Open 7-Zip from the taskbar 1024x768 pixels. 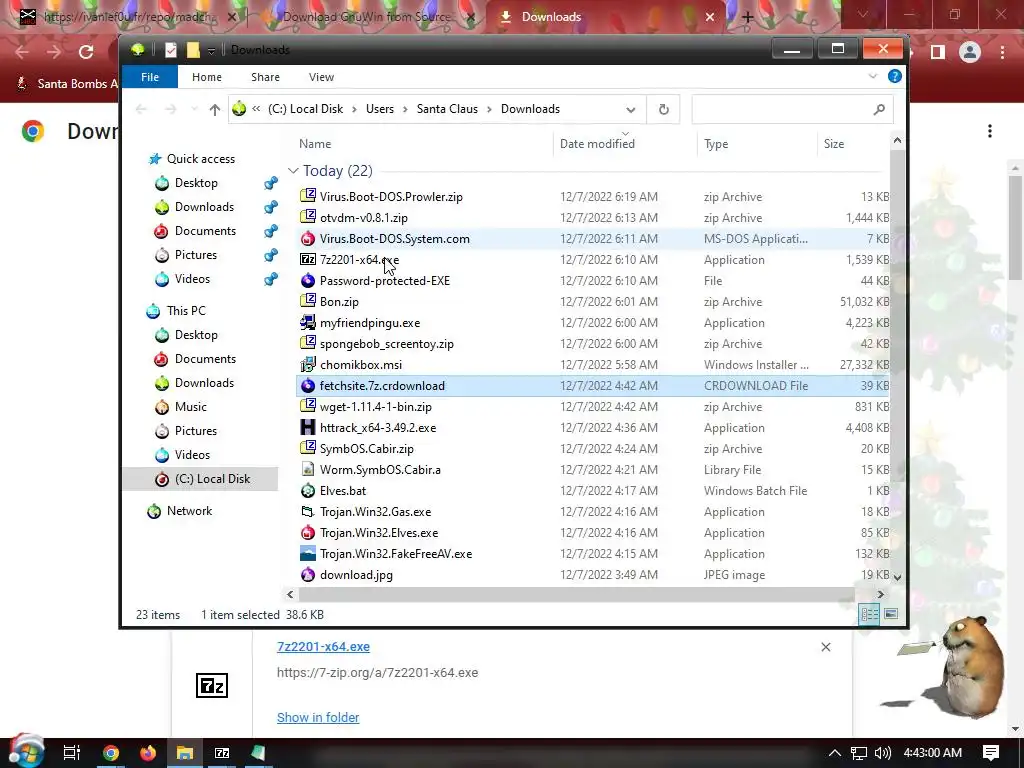coord(222,752)
